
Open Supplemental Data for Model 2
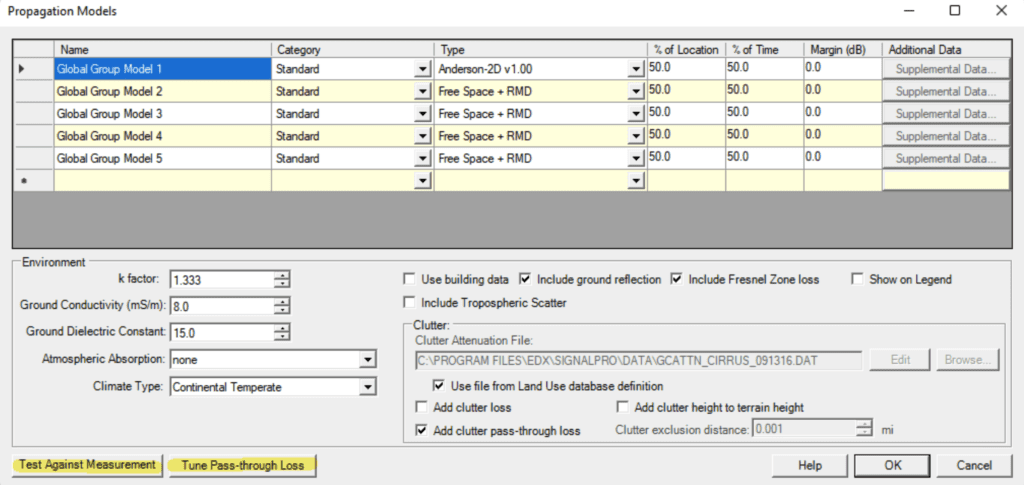(945, 92)
